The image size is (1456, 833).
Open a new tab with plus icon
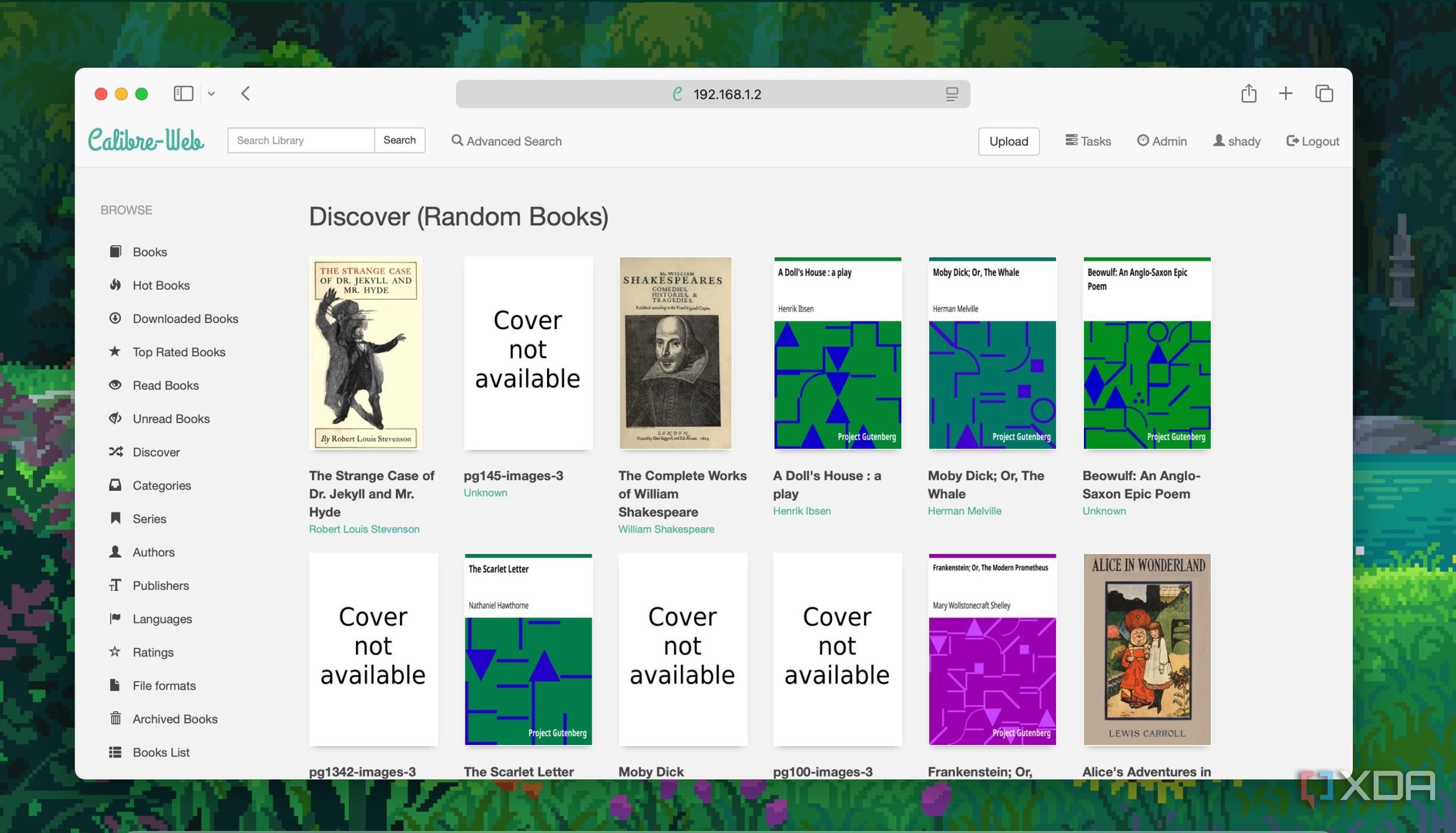(x=1286, y=93)
